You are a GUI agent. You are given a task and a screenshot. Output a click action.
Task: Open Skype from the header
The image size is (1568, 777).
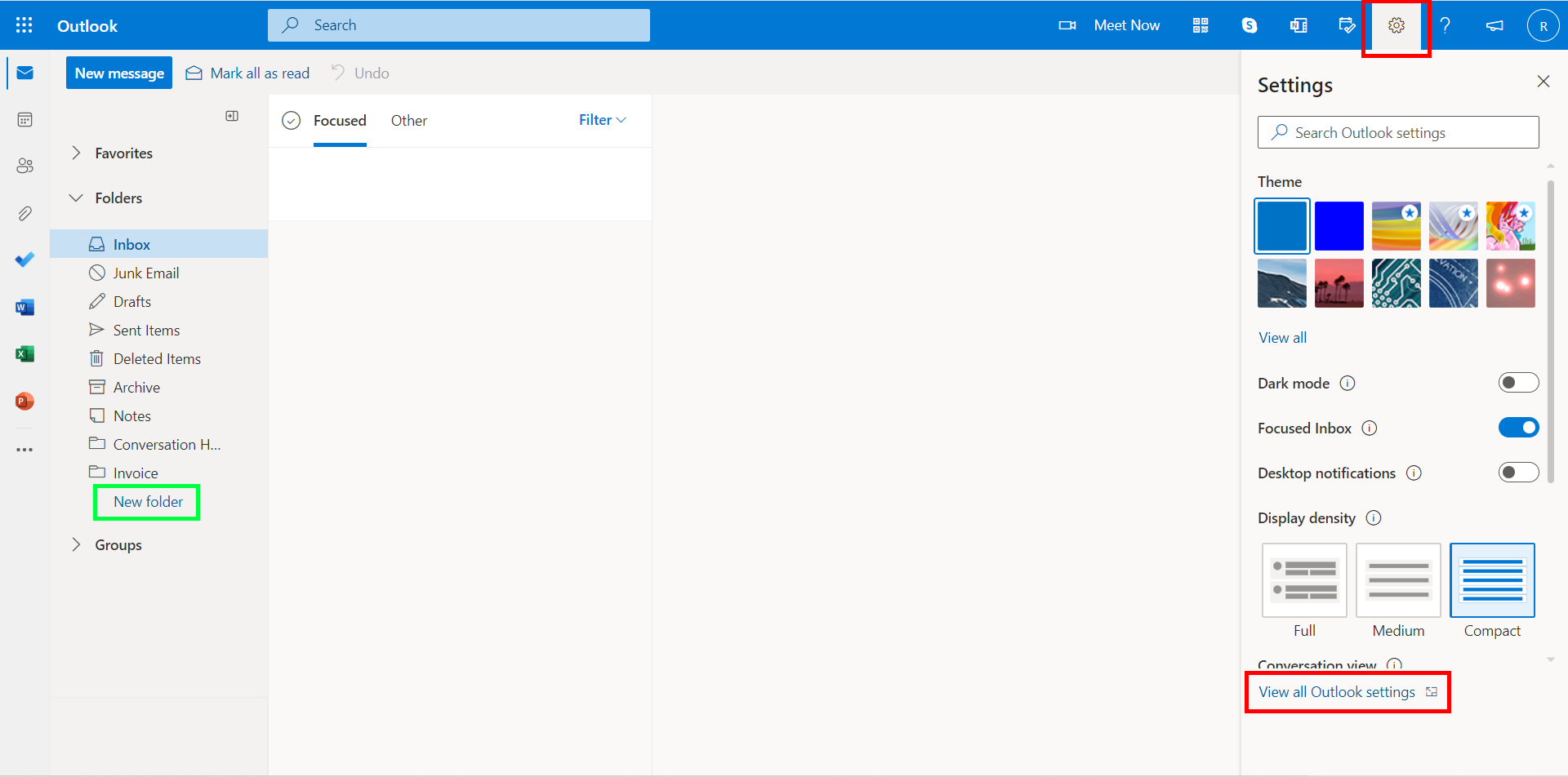(1249, 25)
